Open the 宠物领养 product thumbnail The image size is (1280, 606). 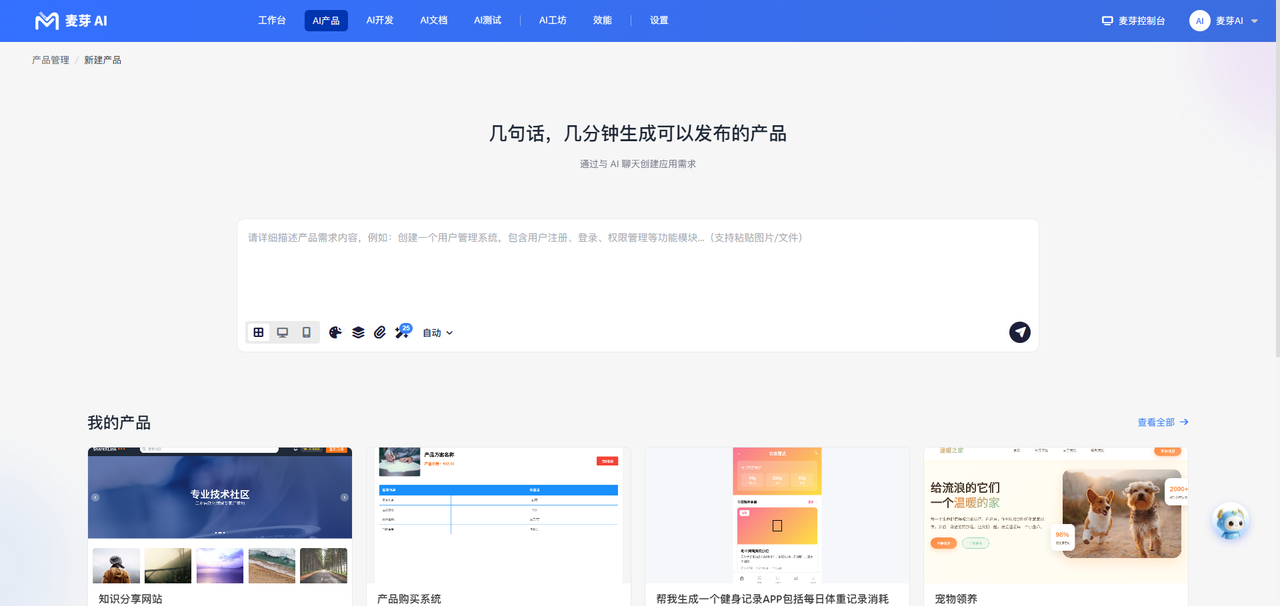tap(1056, 515)
